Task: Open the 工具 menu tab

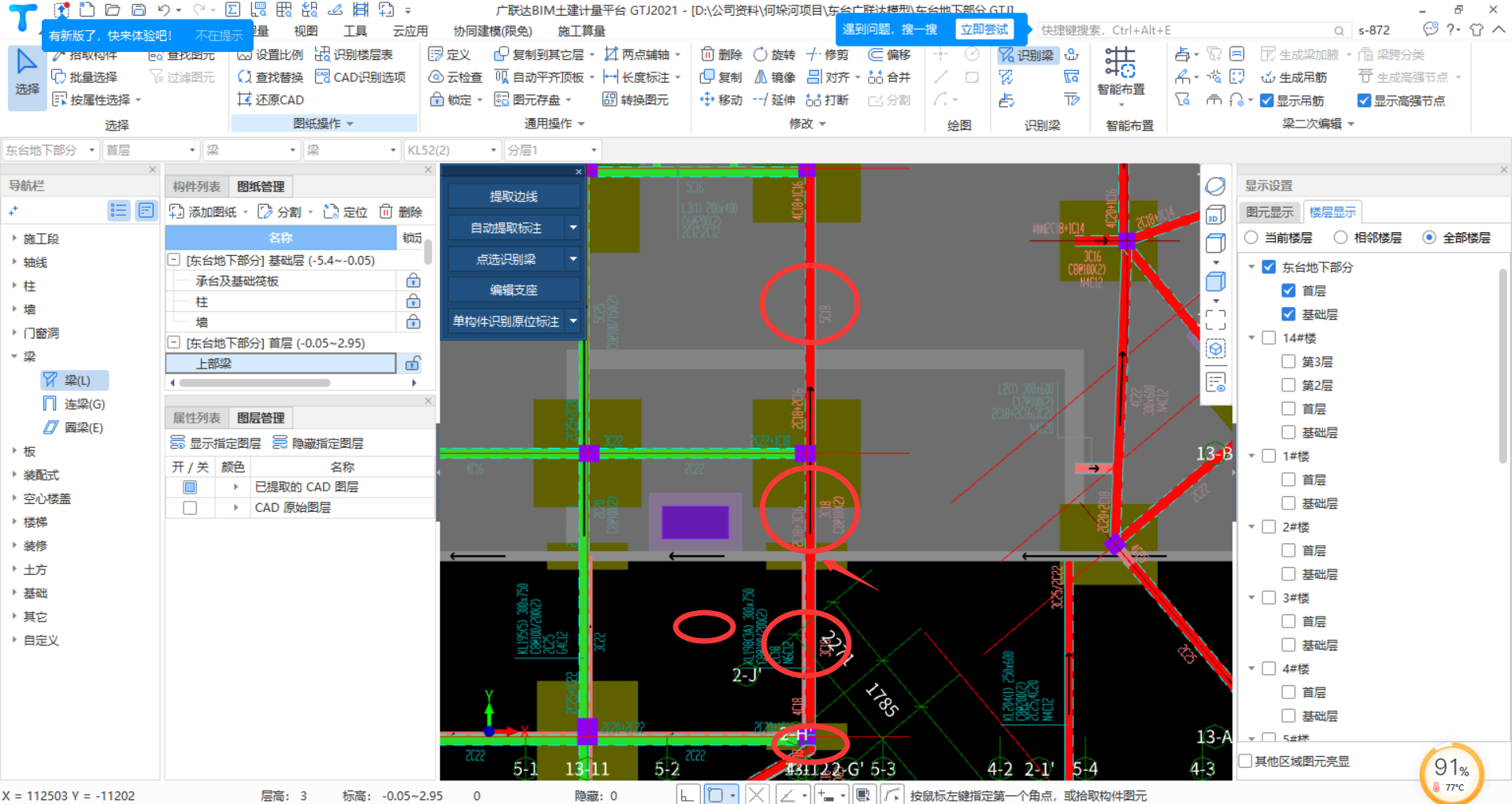Action: (x=355, y=31)
